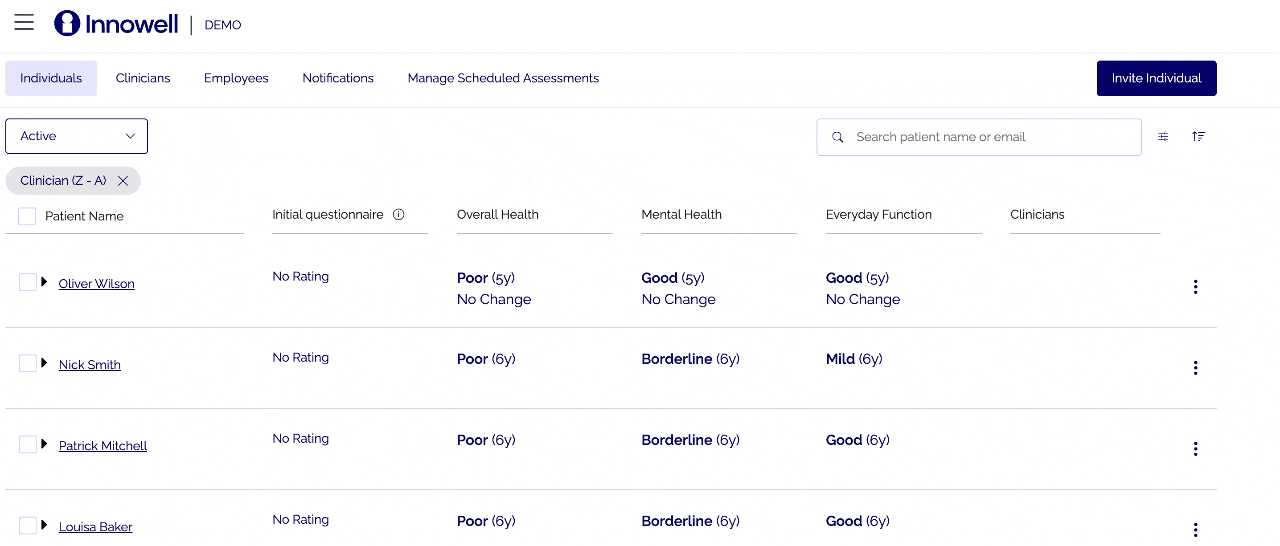This screenshot has height=546, width=1280.
Task: Click Patrick Mitchell's Poor (6y) overall health rating
Action: [486, 440]
